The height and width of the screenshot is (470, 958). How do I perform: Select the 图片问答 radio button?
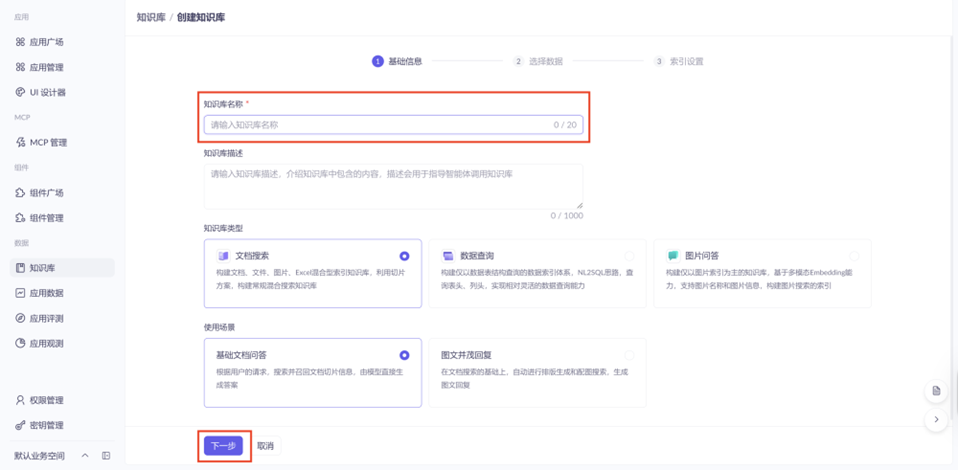click(x=854, y=255)
